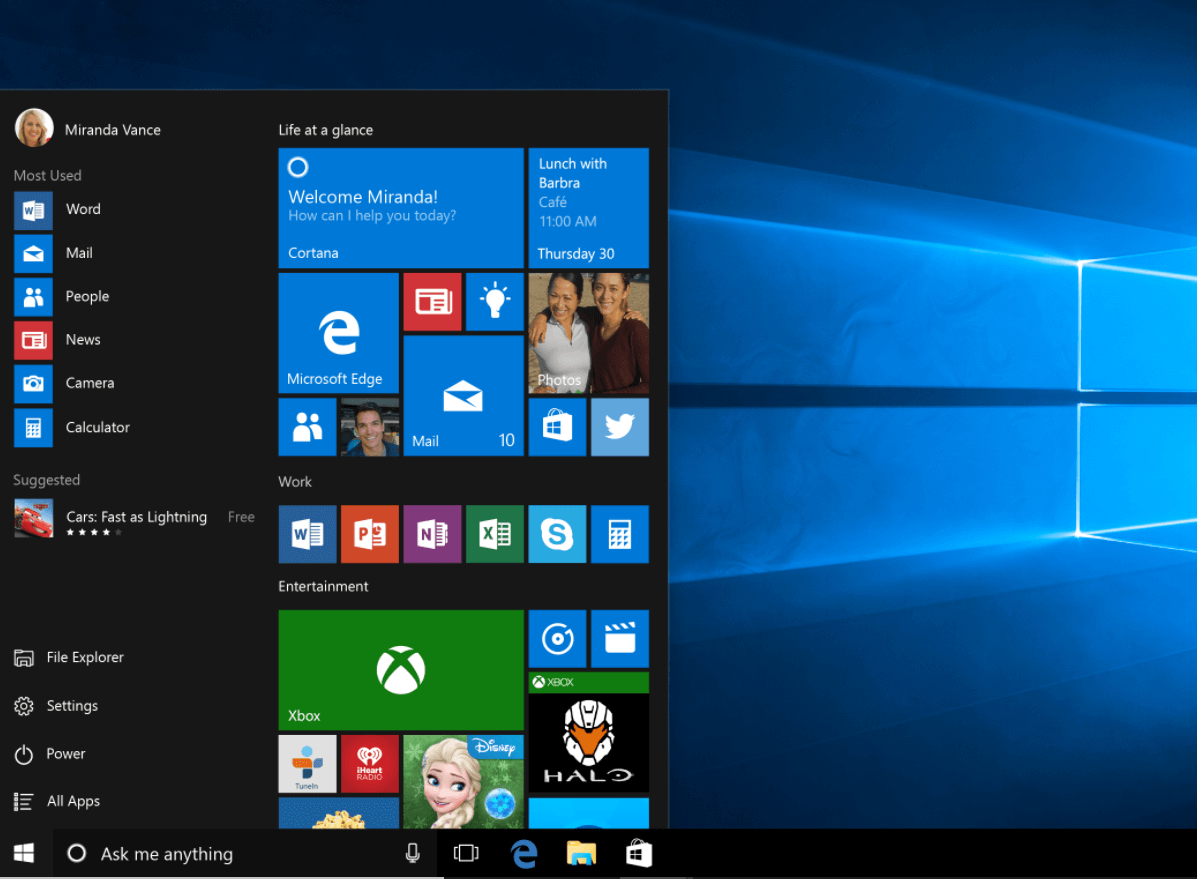
Task: Launch the Xbox tile
Action: (x=400, y=669)
